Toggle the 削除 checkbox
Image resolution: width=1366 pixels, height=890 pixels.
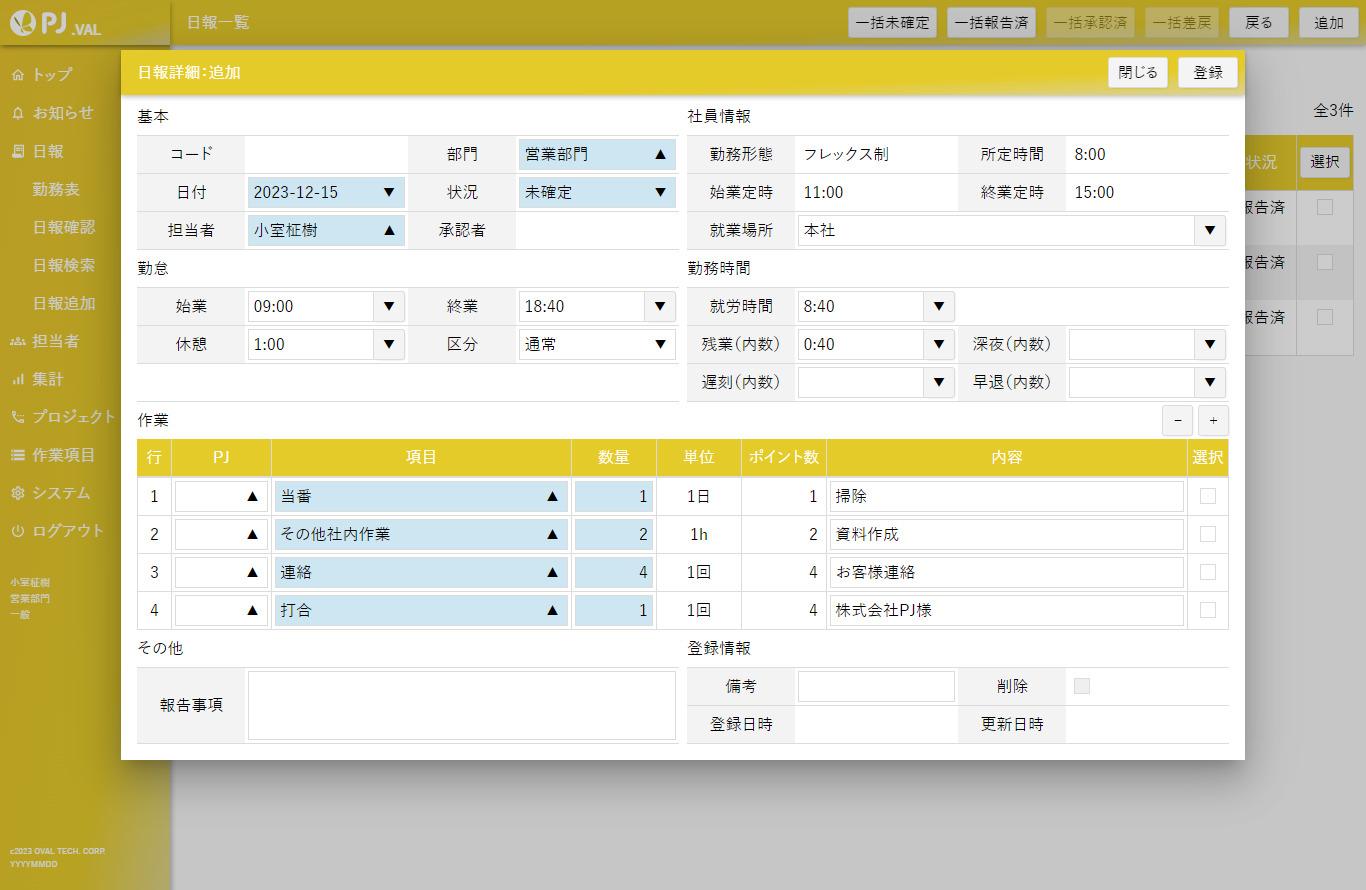(x=1081, y=686)
